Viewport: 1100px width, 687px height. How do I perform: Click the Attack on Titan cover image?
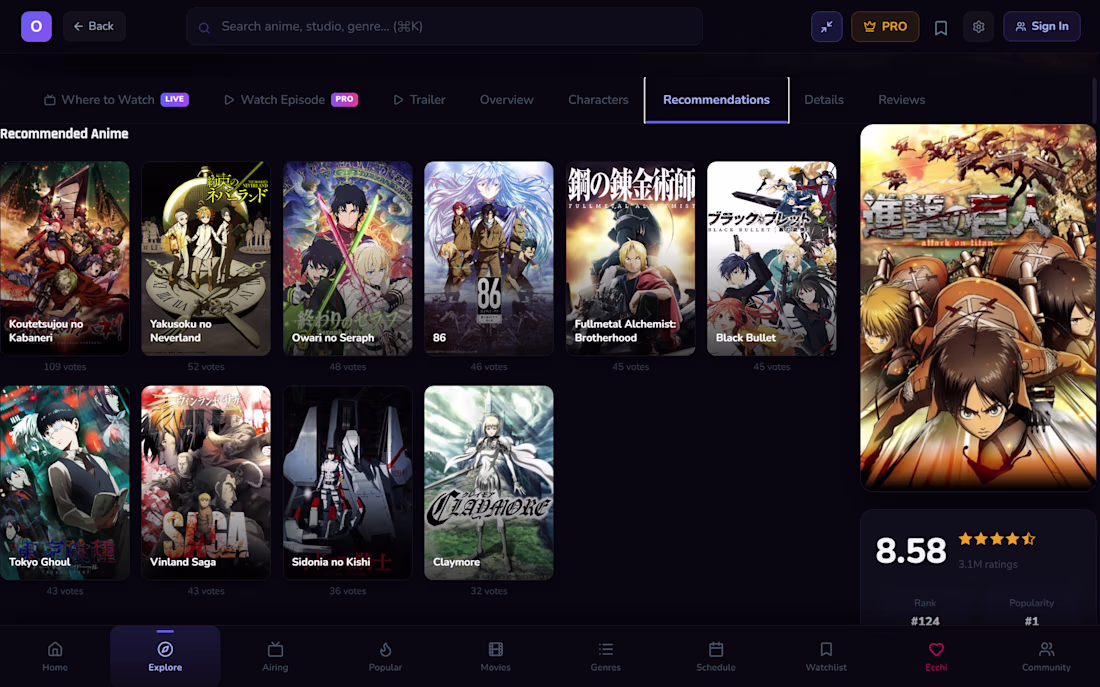tap(978, 307)
